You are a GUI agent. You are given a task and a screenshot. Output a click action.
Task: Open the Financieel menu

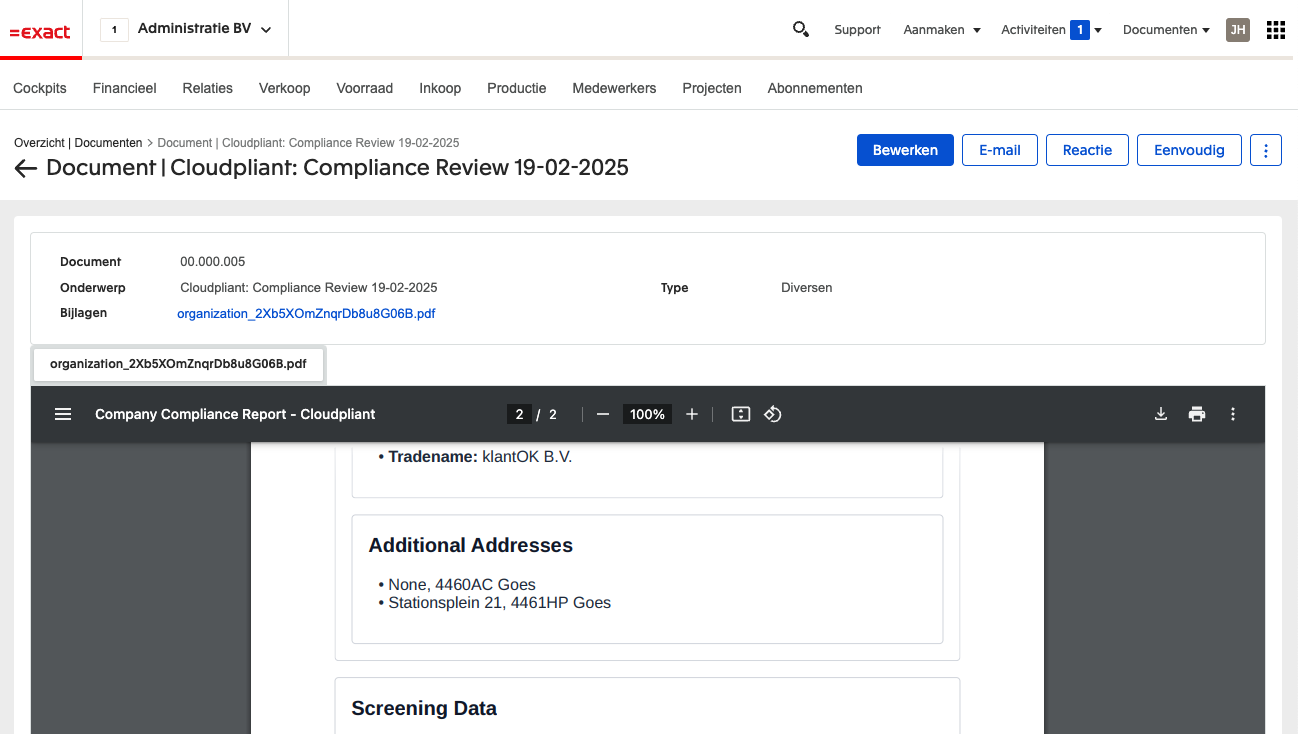point(125,88)
